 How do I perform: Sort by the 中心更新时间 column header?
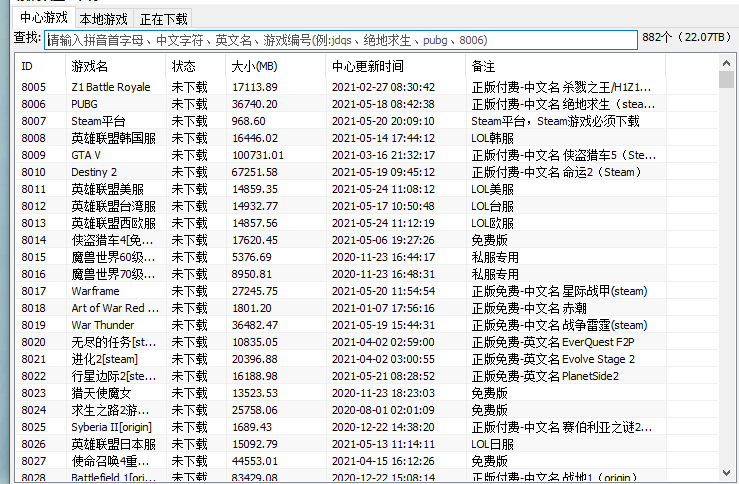pyautogui.click(x=395, y=66)
